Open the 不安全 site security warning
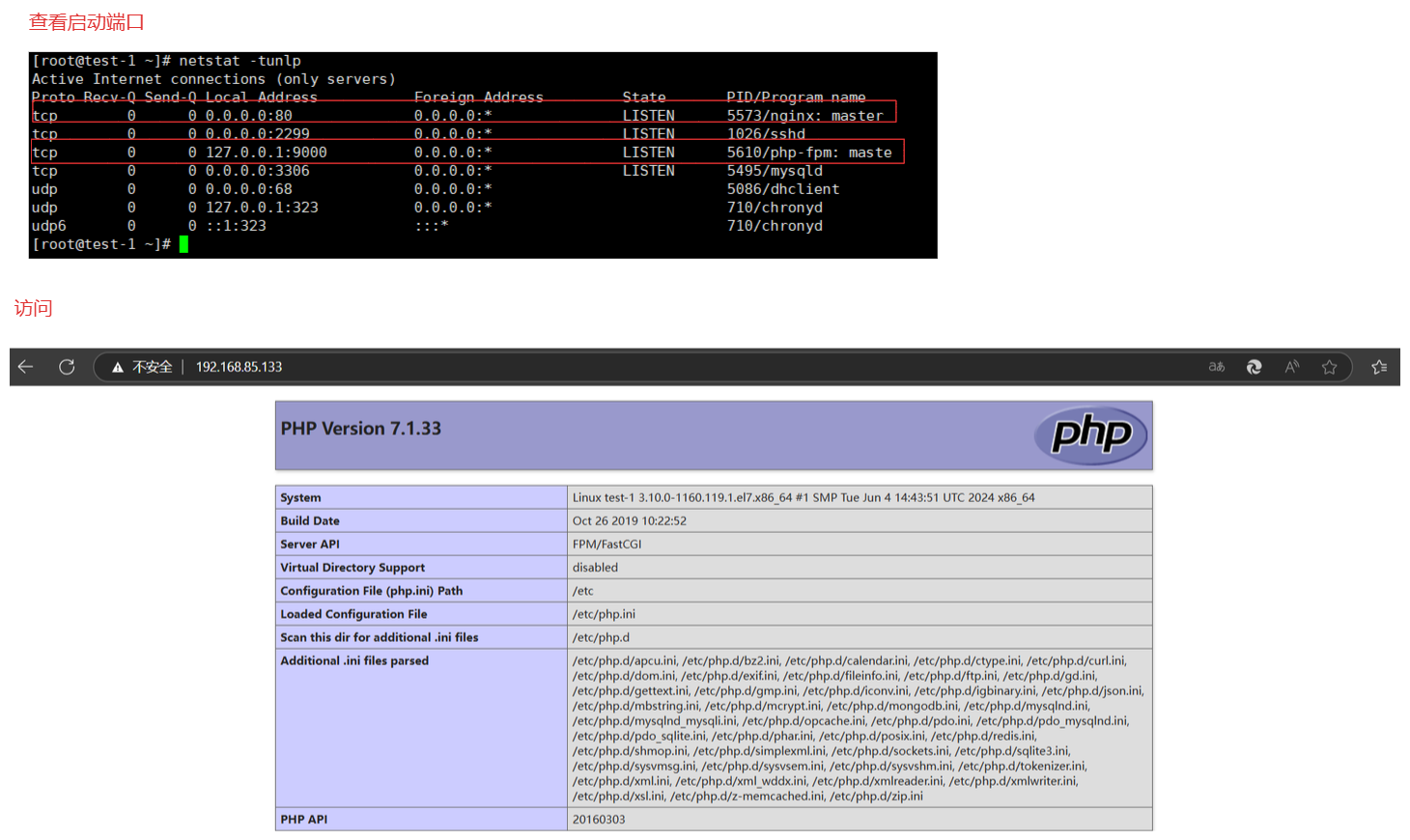 tap(142, 367)
